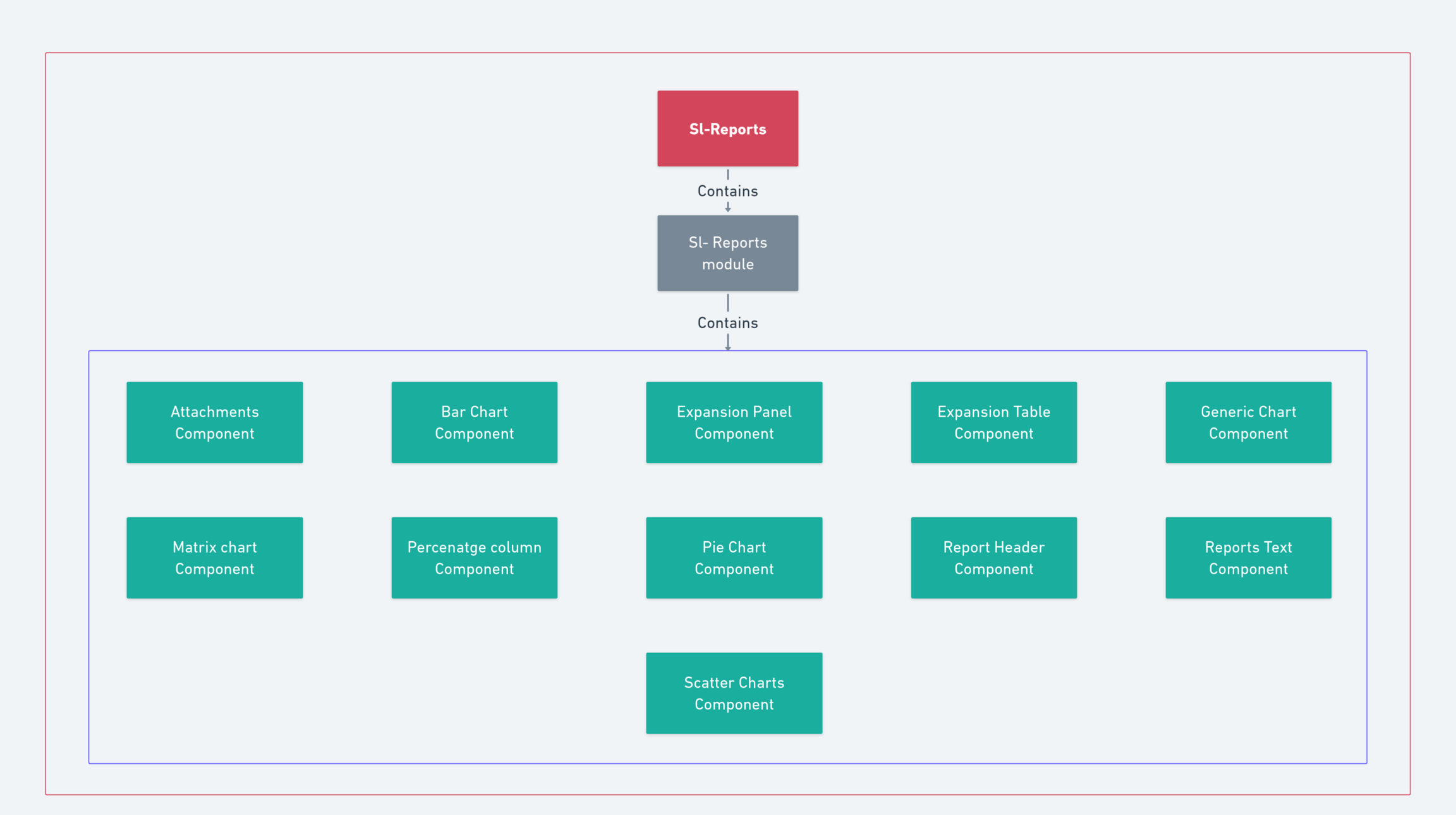Click the upper Contains connector label
1456x815 pixels.
727,191
